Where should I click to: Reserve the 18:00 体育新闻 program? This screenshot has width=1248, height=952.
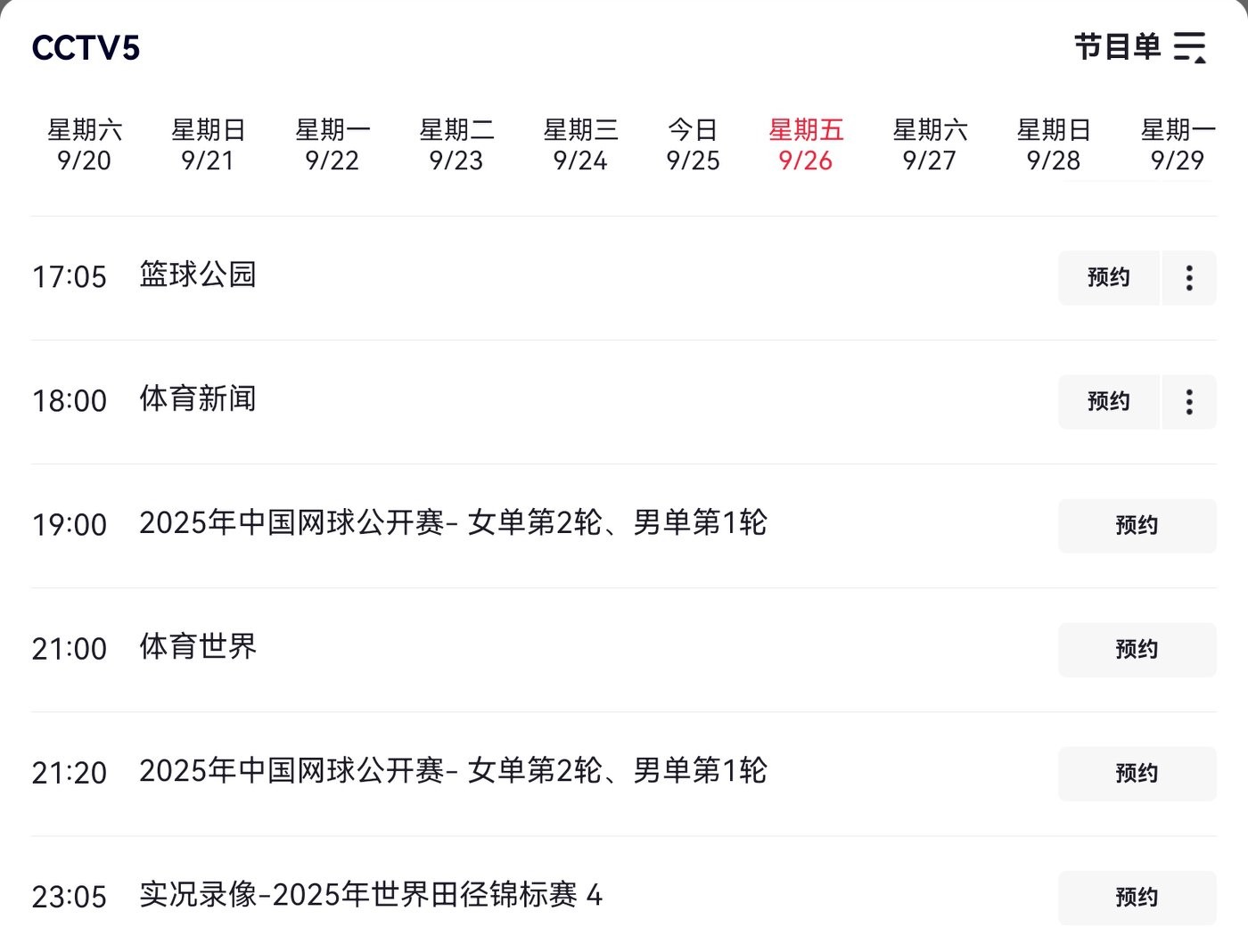(x=1109, y=402)
